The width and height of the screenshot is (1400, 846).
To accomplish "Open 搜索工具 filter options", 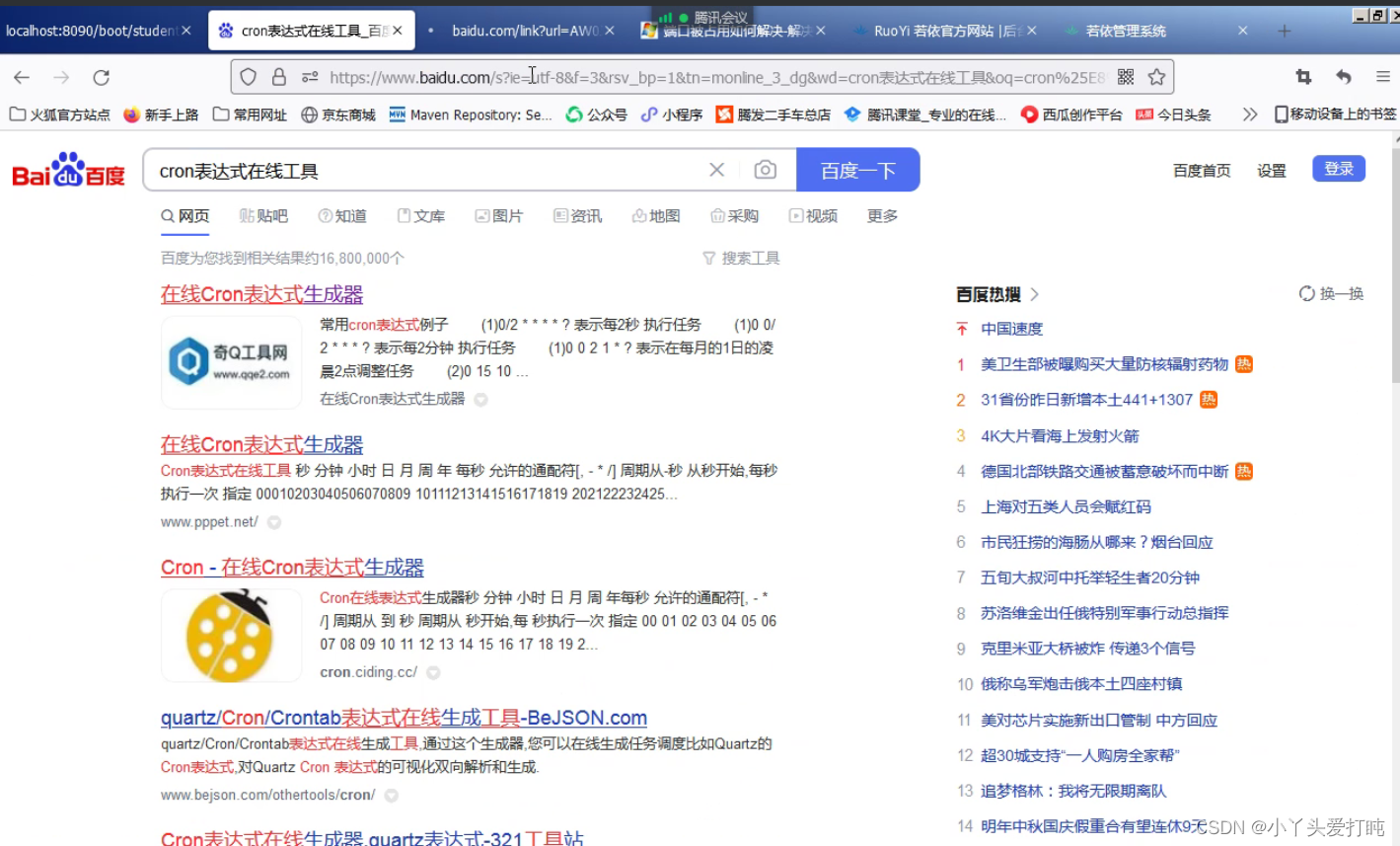I will tap(741, 258).
